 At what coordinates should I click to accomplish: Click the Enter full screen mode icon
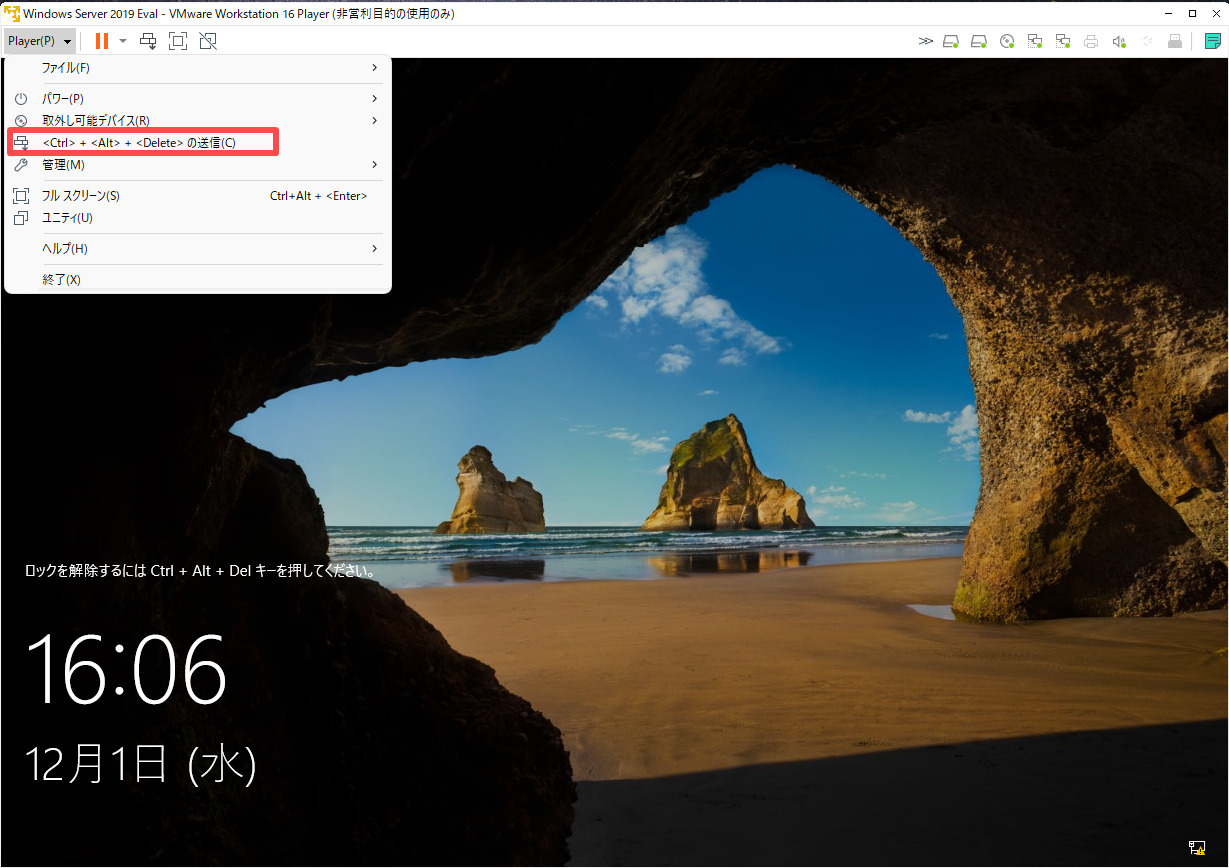click(x=178, y=41)
